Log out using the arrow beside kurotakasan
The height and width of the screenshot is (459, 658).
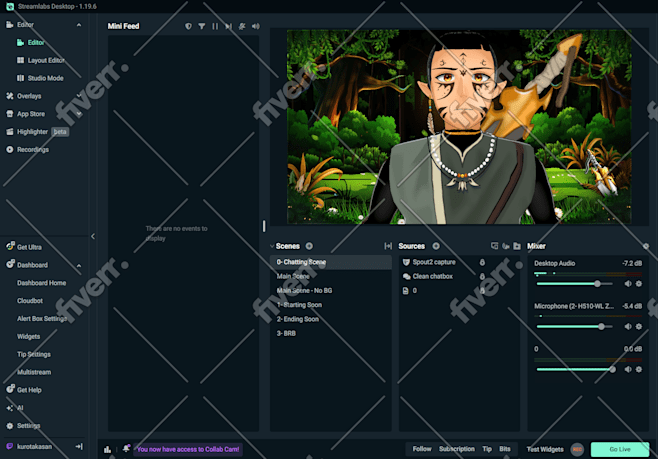tap(79, 446)
